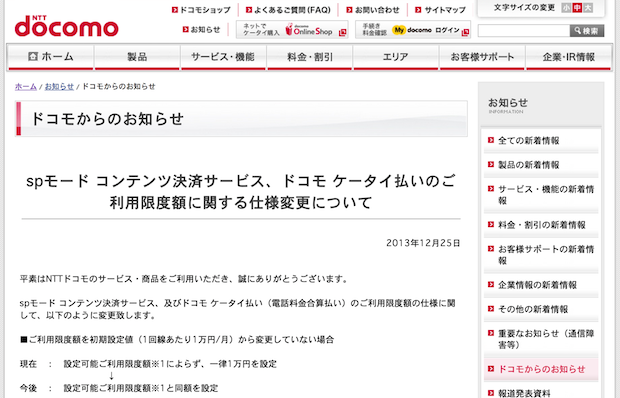The height and width of the screenshot is (398, 620).
Task: Click the NTT docomo logo
Action: [x=66, y=26]
